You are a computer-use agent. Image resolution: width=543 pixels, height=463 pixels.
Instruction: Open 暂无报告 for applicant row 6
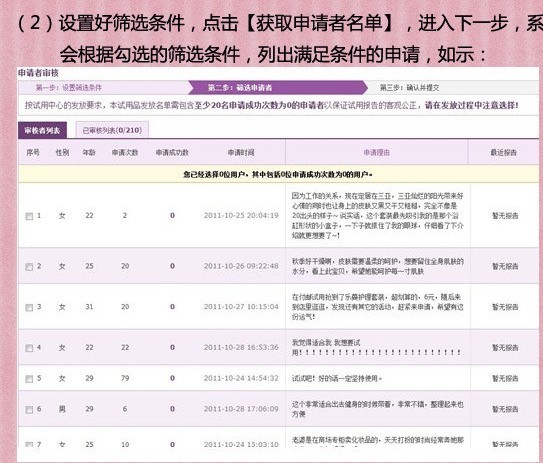click(x=505, y=409)
